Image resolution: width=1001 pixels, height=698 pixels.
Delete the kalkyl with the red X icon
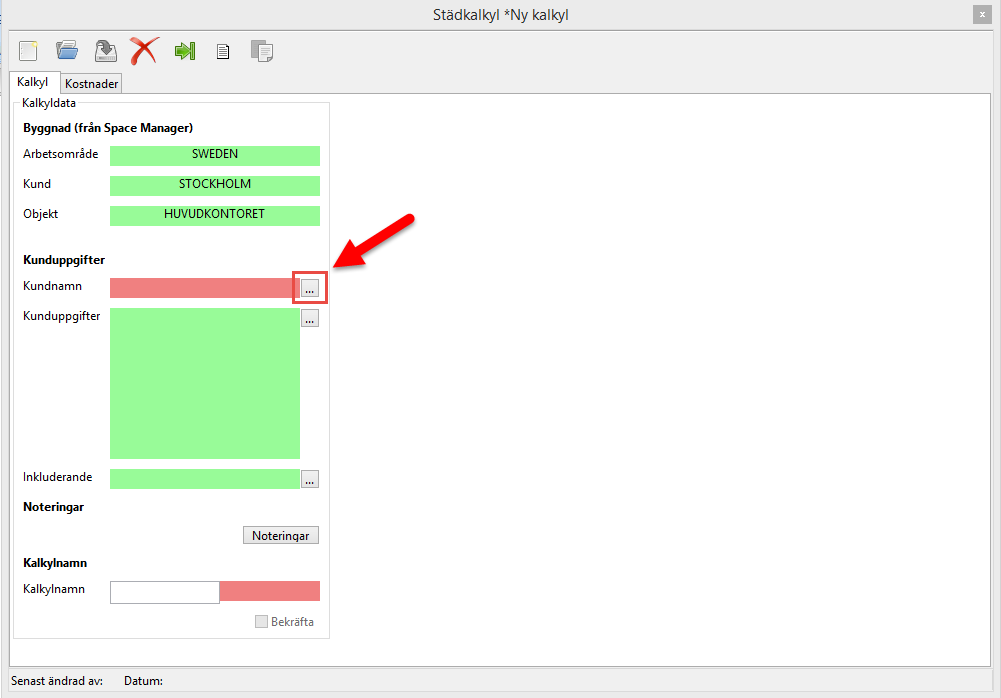point(145,51)
